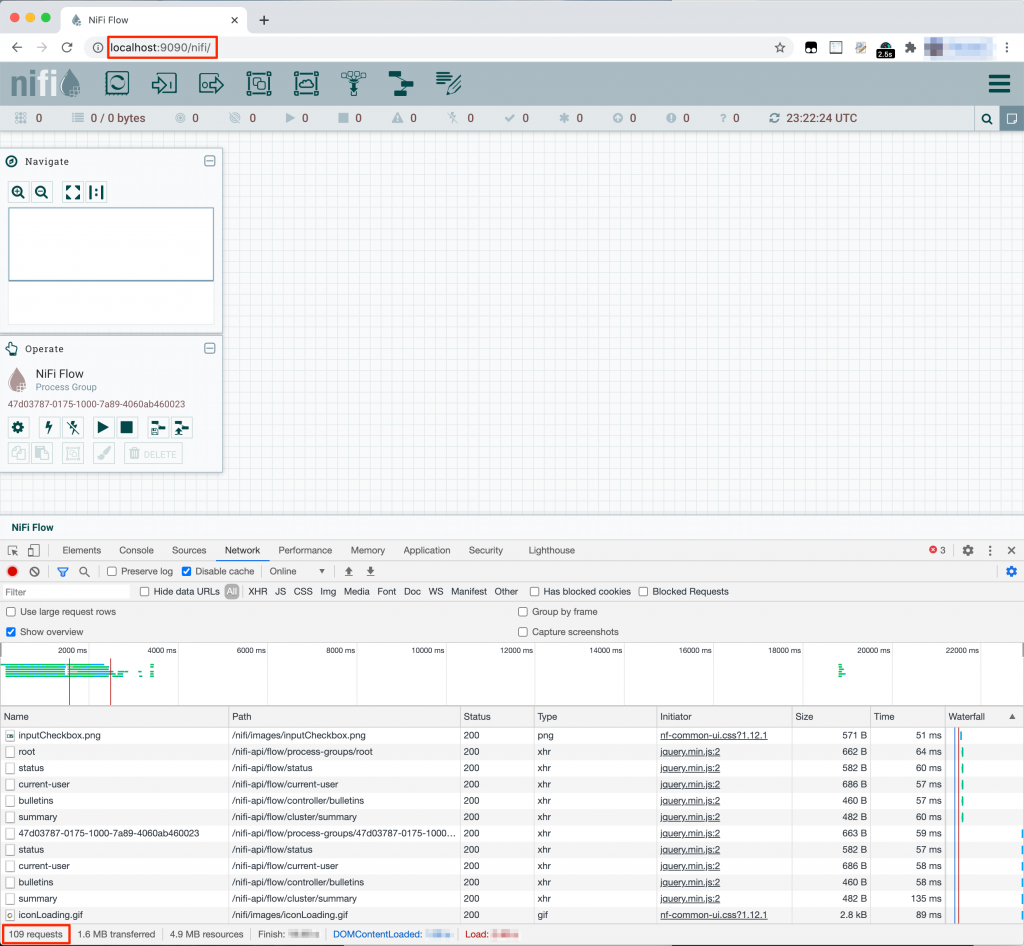Click the Remote Process Group cloud icon

pos(306,84)
